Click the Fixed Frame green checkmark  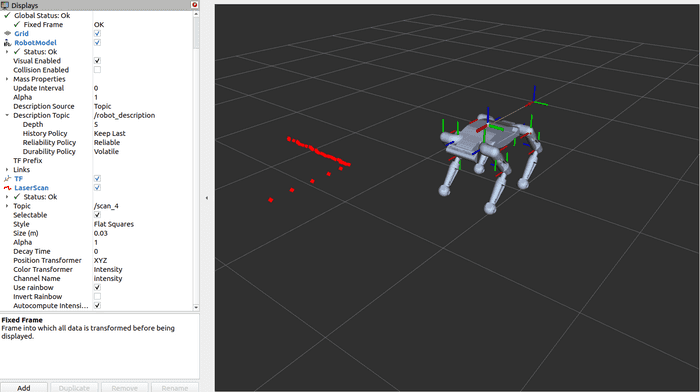[17, 24]
